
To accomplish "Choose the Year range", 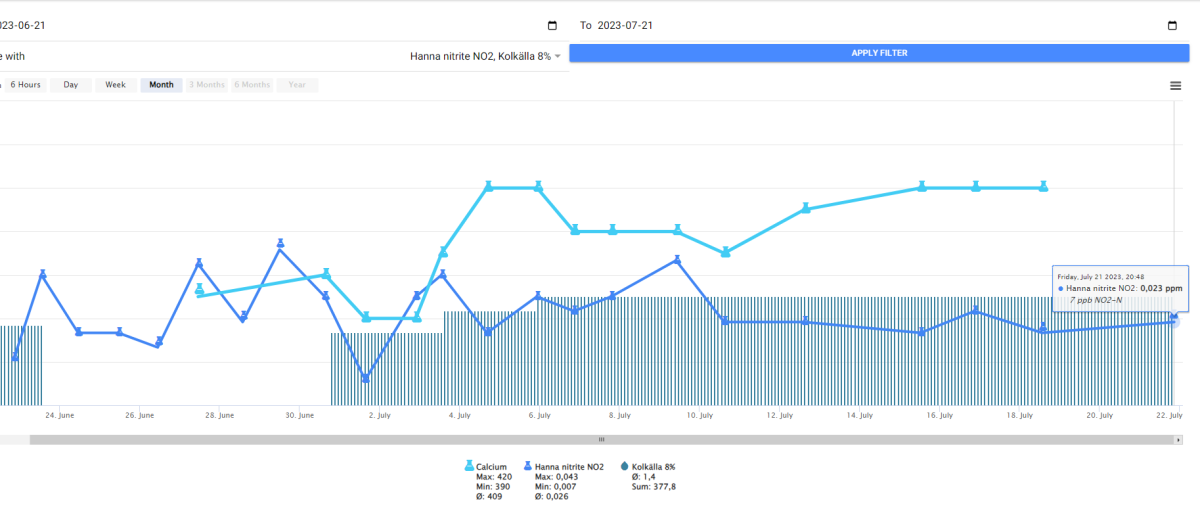I will pyautogui.click(x=297, y=85).
